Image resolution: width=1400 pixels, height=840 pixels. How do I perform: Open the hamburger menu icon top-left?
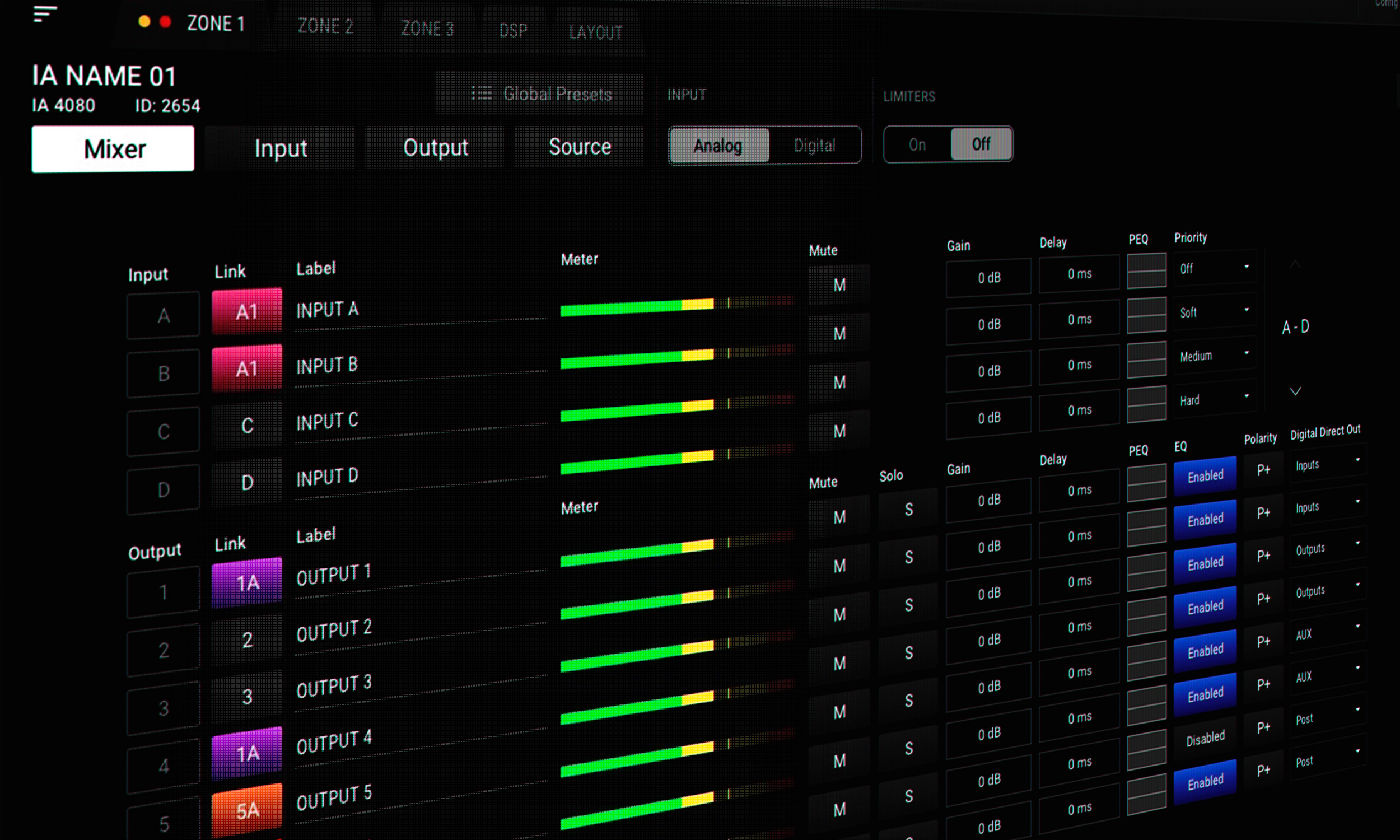tap(45, 13)
